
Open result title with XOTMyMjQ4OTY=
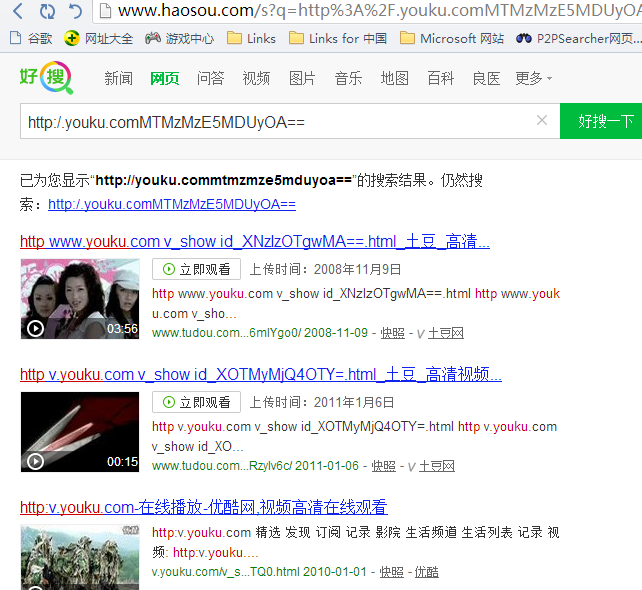261,374
